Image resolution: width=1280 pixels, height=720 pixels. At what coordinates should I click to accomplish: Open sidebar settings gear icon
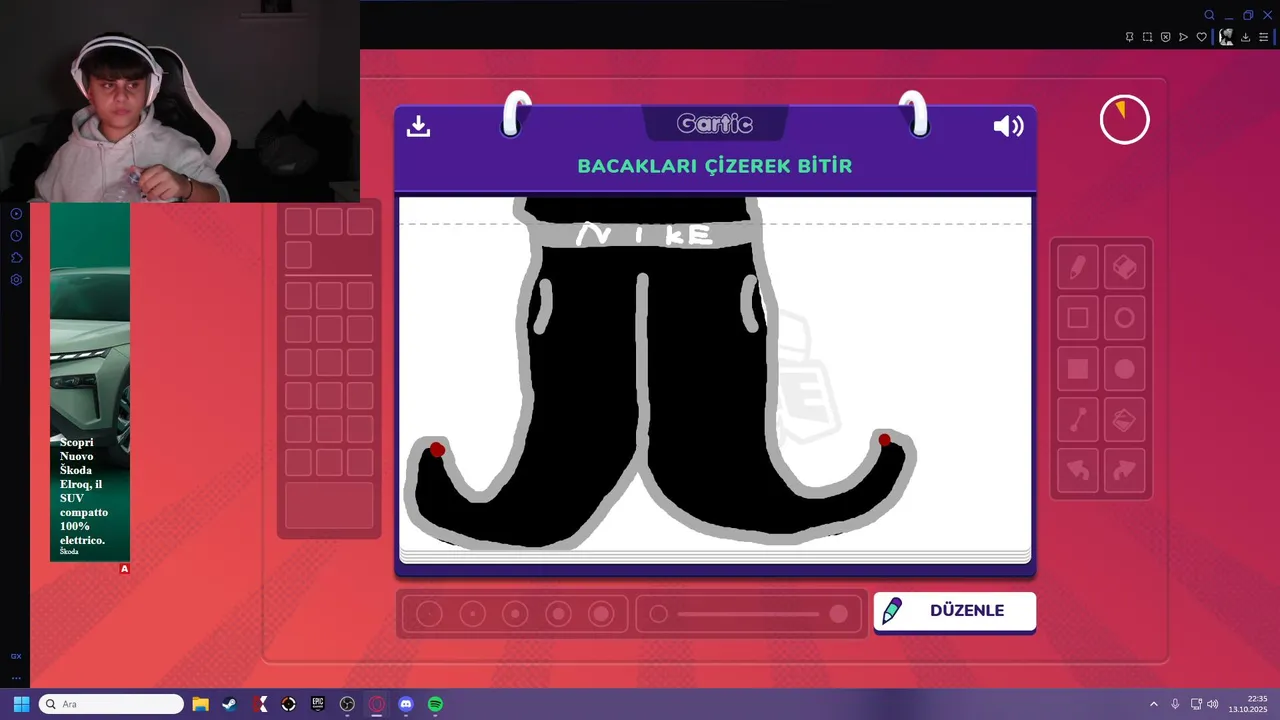coord(16,280)
